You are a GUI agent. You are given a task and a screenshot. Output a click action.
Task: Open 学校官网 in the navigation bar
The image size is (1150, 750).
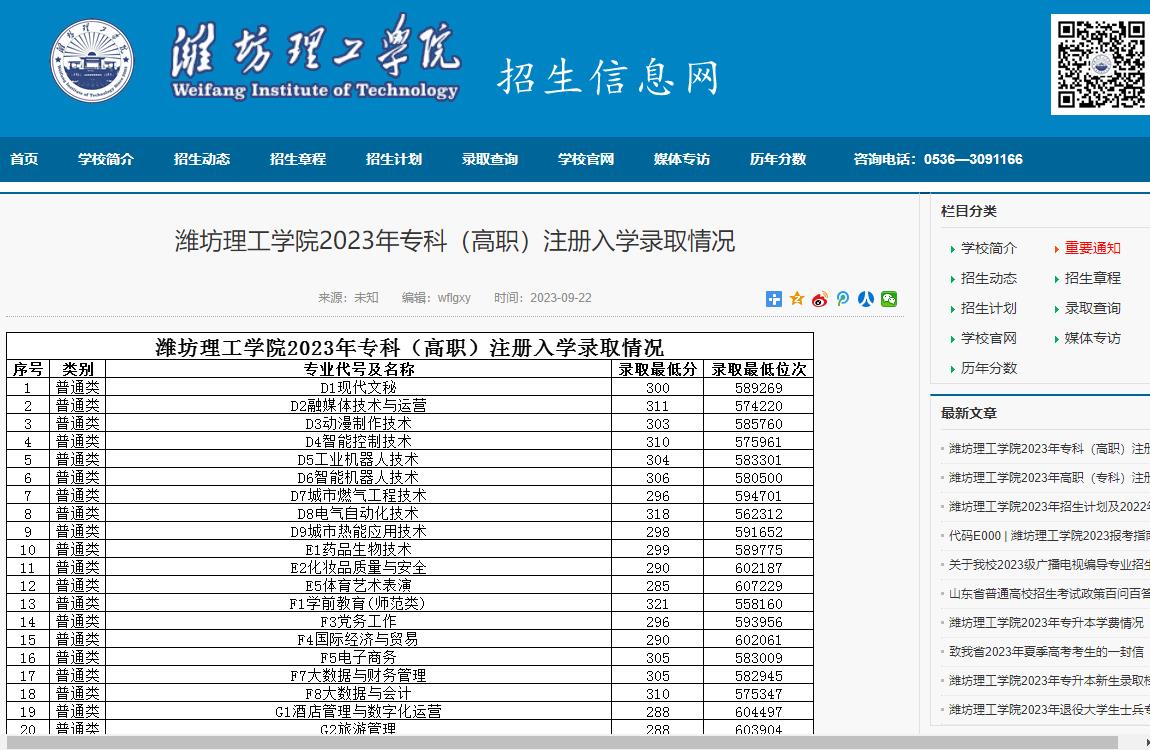[586, 159]
